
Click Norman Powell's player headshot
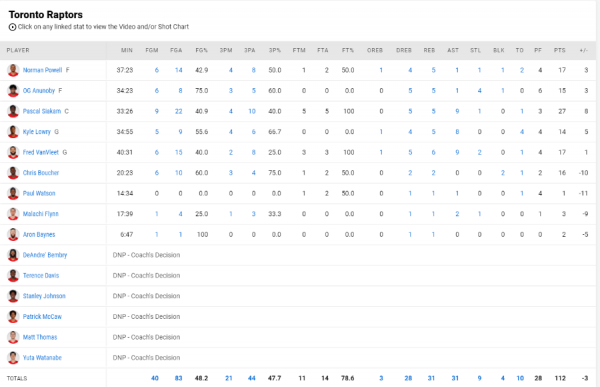pos(13,70)
